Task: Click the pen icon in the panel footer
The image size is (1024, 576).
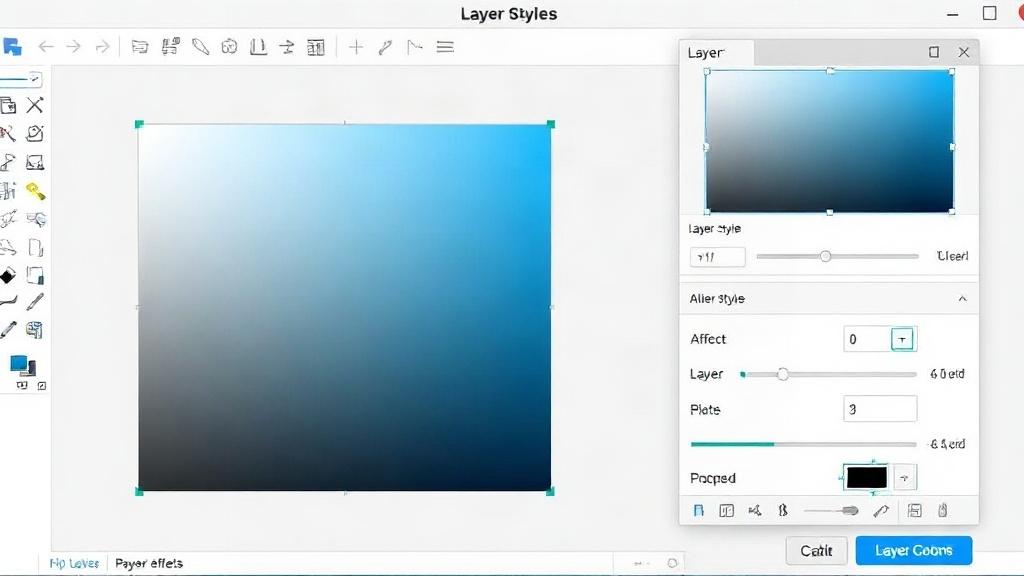Action: click(881, 511)
